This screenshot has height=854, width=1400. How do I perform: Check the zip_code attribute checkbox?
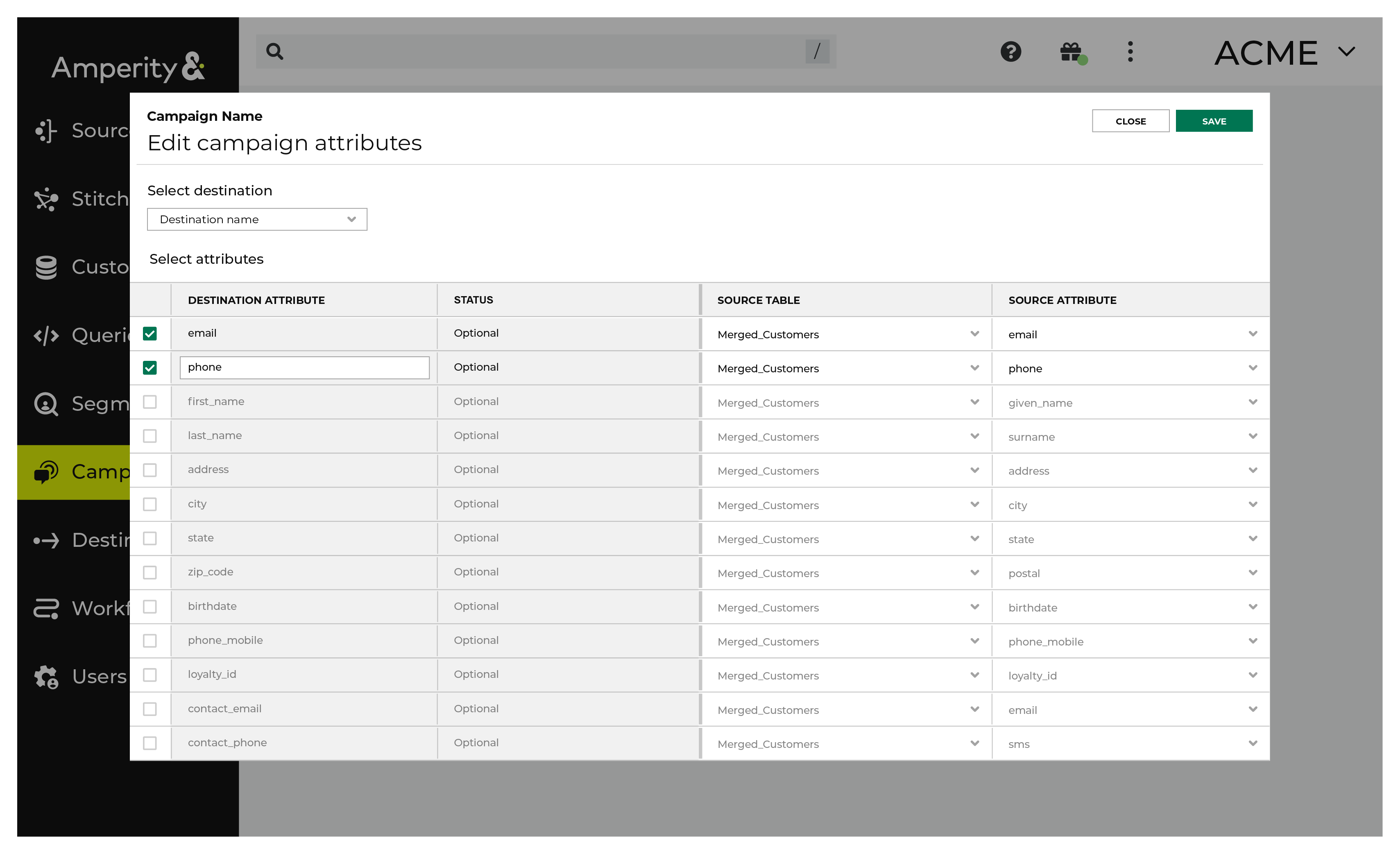pos(150,572)
